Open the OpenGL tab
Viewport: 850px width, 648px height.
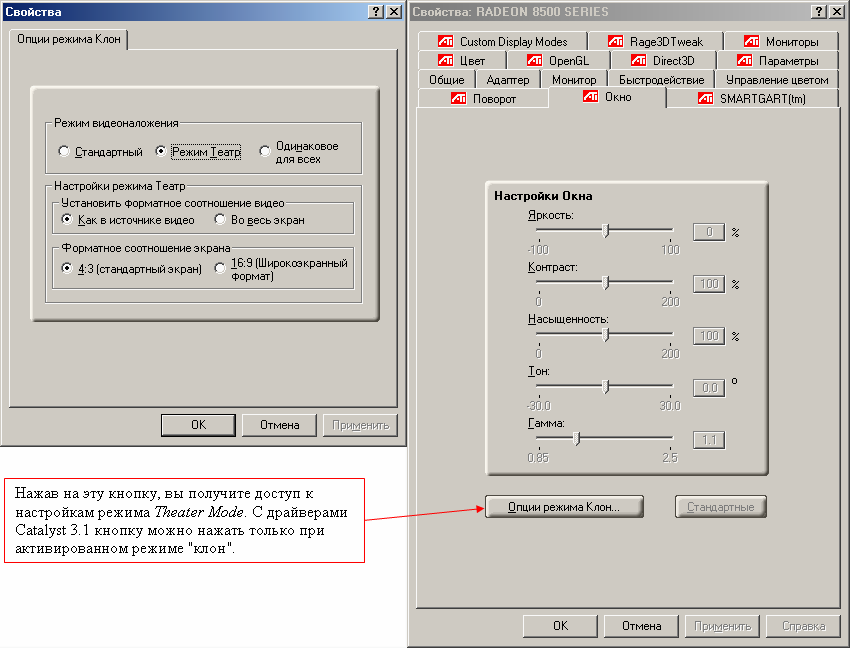tap(558, 61)
